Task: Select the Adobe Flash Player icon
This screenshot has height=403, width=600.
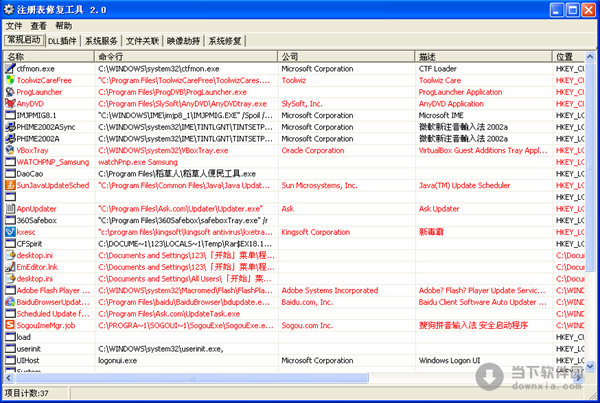Action: (9, 290)
